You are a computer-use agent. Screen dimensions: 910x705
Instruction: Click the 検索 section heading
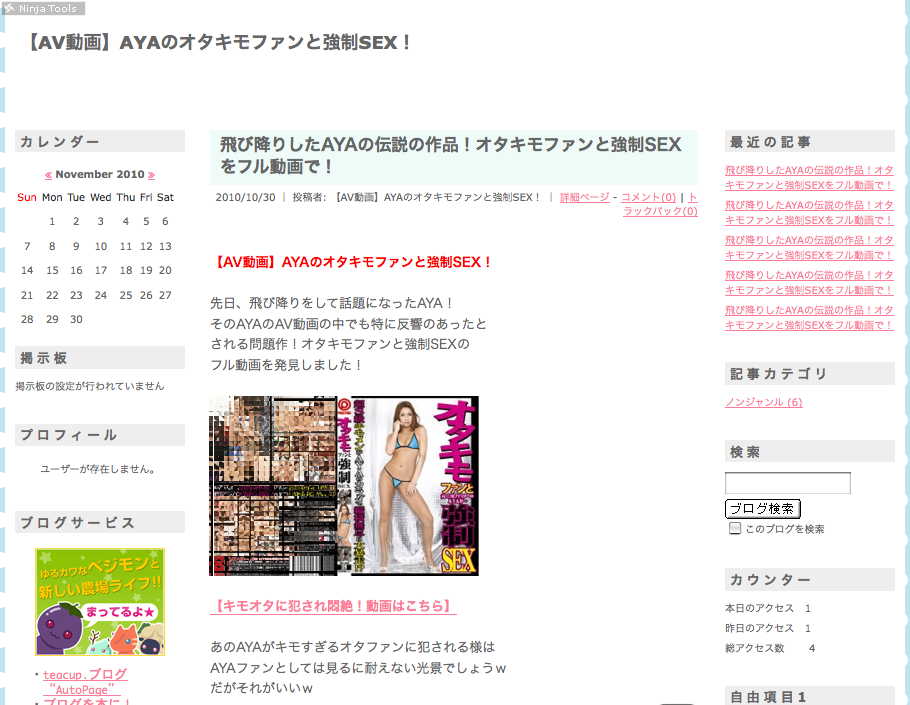pyautogui.click(x=810, y=451)
